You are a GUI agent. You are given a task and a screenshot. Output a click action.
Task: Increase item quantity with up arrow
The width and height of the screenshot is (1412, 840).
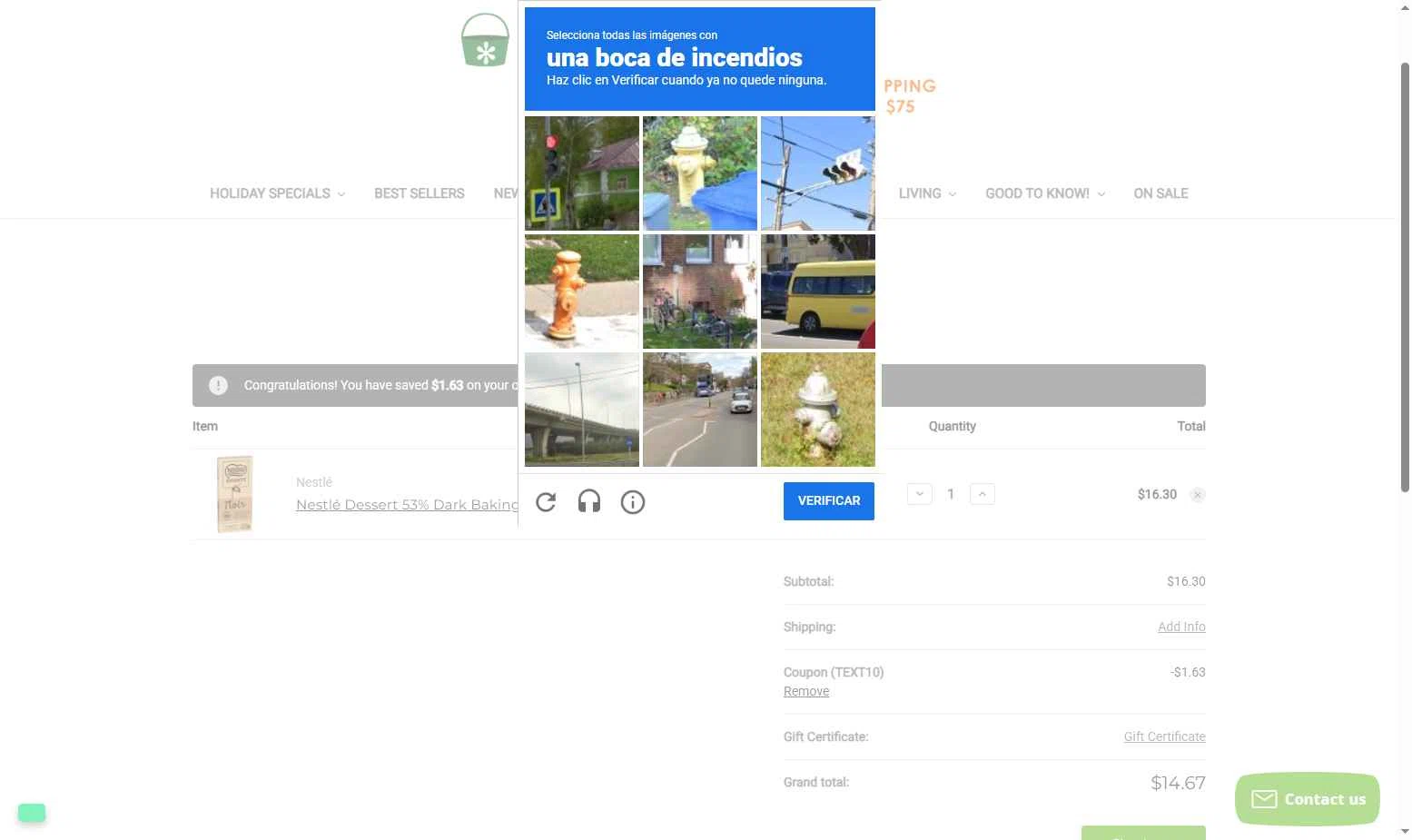coord(982,494)
